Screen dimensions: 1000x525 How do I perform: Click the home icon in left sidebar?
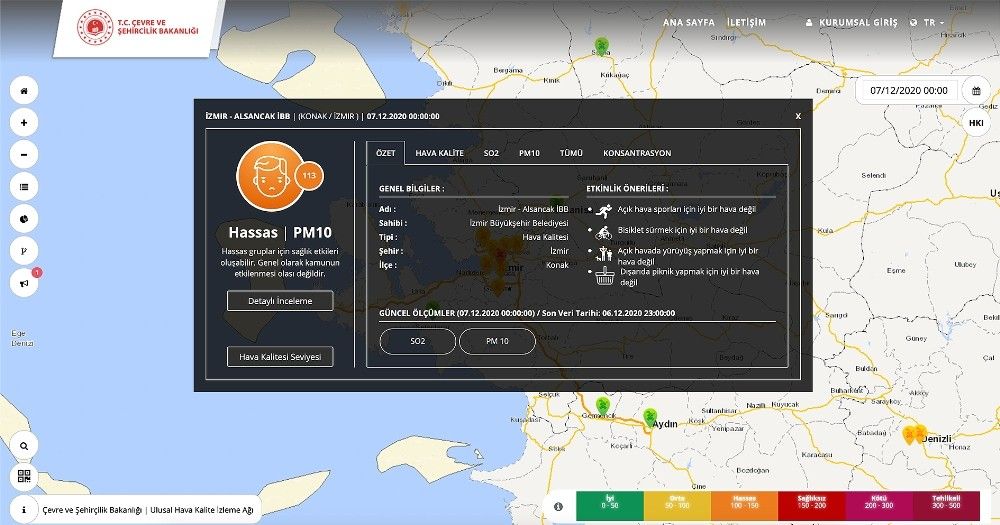(23, 90)
